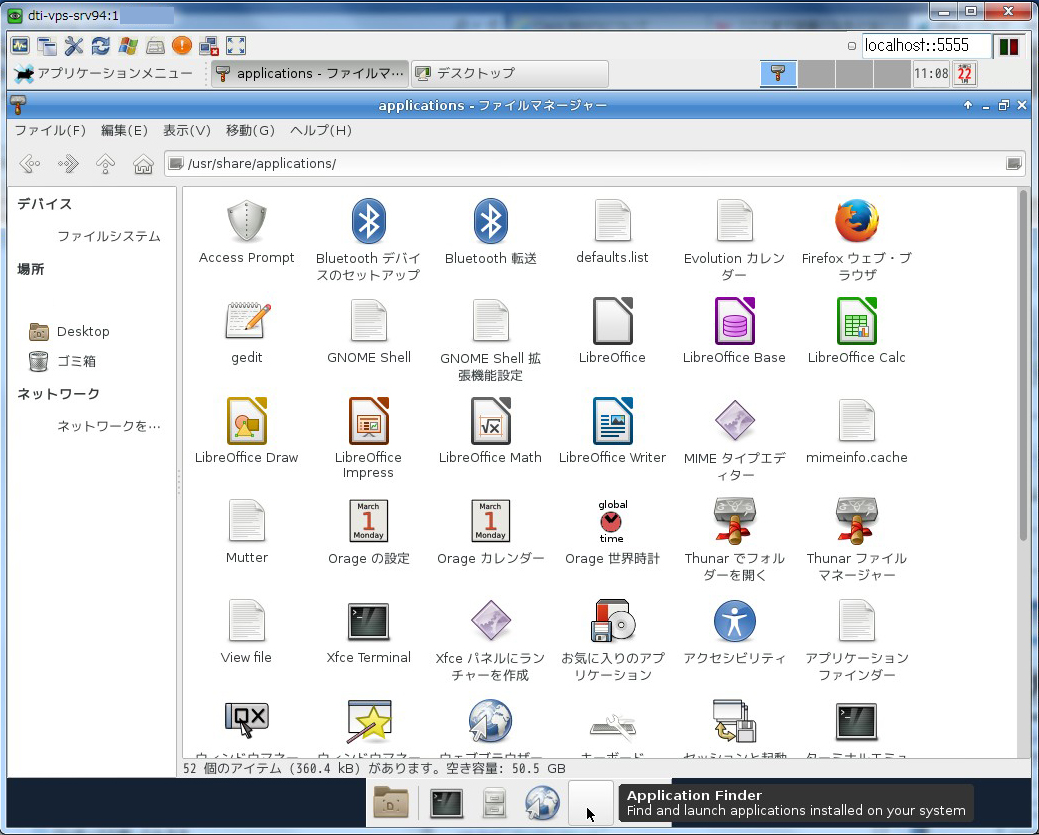The width and height of the screenshot is (1039, 835).
Task: Click the /usr/share/applications/ location field
Action: pyautogui.click(x=590, y=164)
